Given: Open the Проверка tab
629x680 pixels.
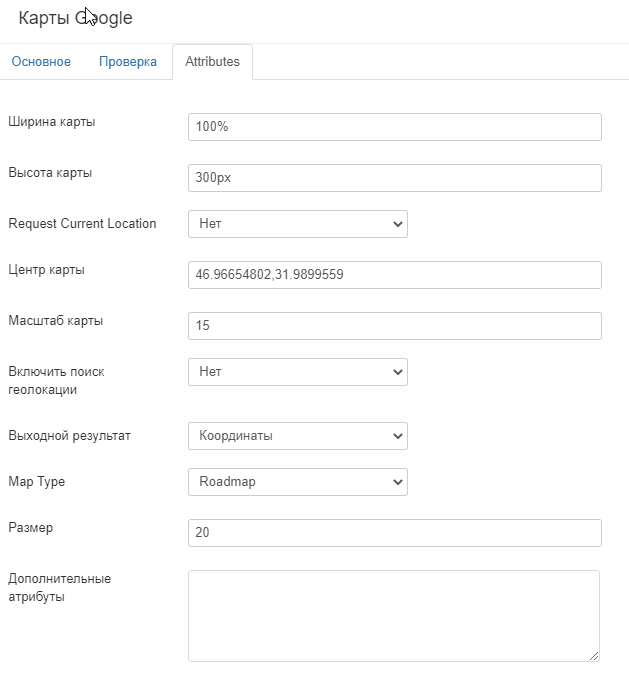Looking at the screenshot, I should [x=127, y=62].
